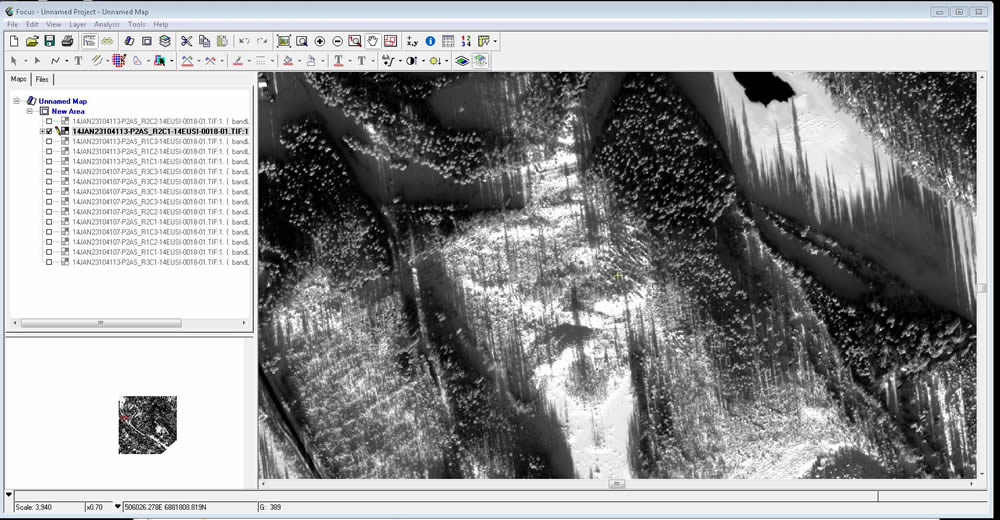
Task: Check the last R3C1 layer checkbox
Action: click(49, 262)
